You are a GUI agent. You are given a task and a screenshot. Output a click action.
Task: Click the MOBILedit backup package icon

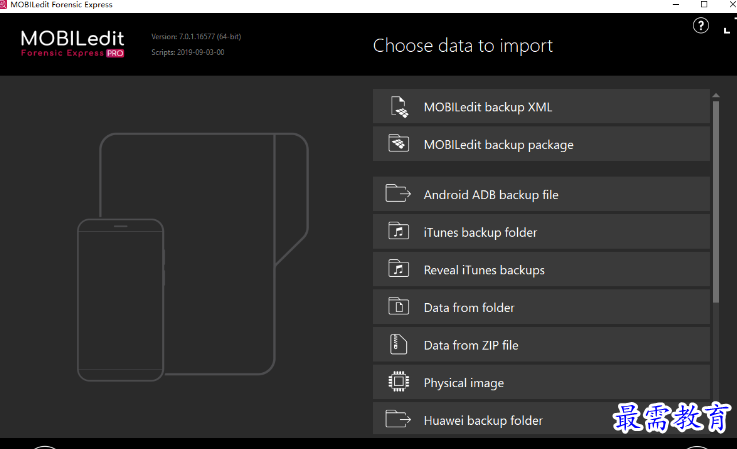(x=399, y=144)
